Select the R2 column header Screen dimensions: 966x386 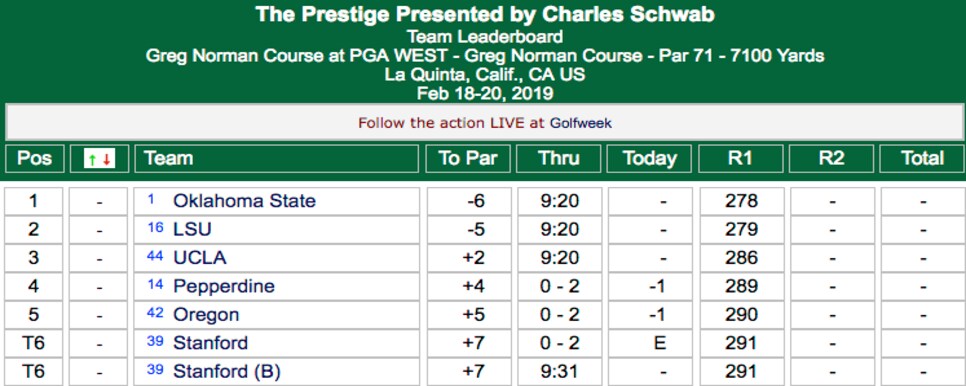[831, 159]
